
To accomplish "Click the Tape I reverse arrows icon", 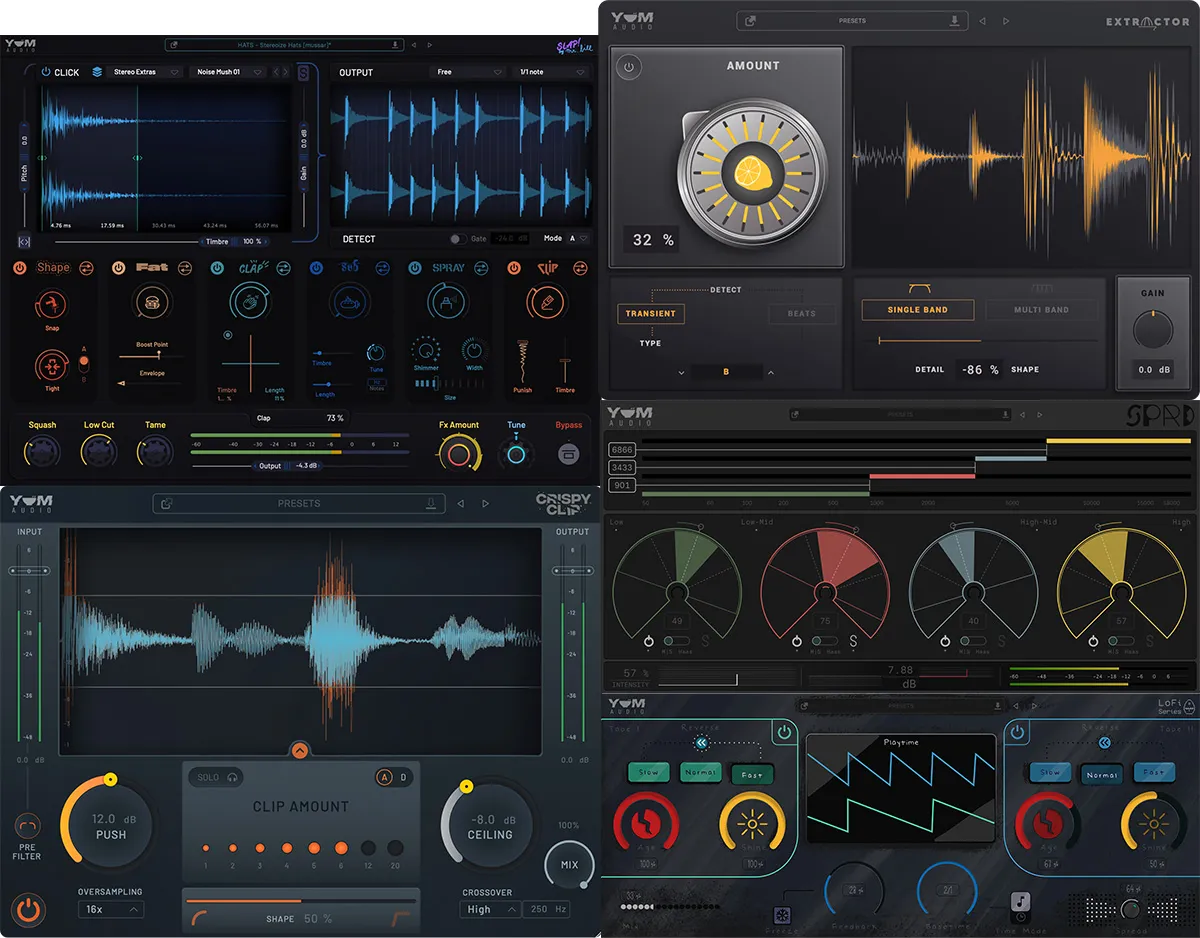I will tap(702, 743).
